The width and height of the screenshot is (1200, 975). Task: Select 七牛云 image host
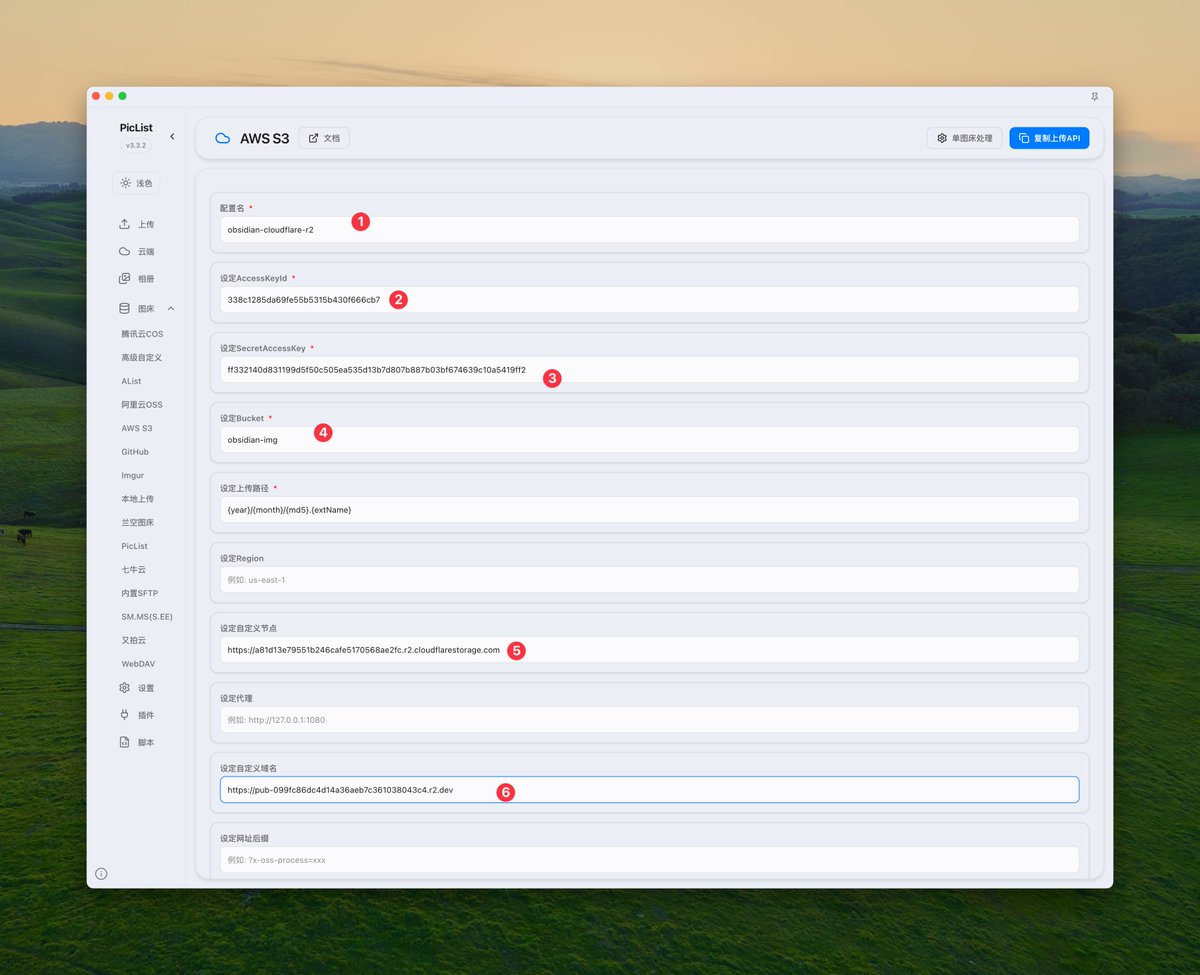[x=134, y=570]
